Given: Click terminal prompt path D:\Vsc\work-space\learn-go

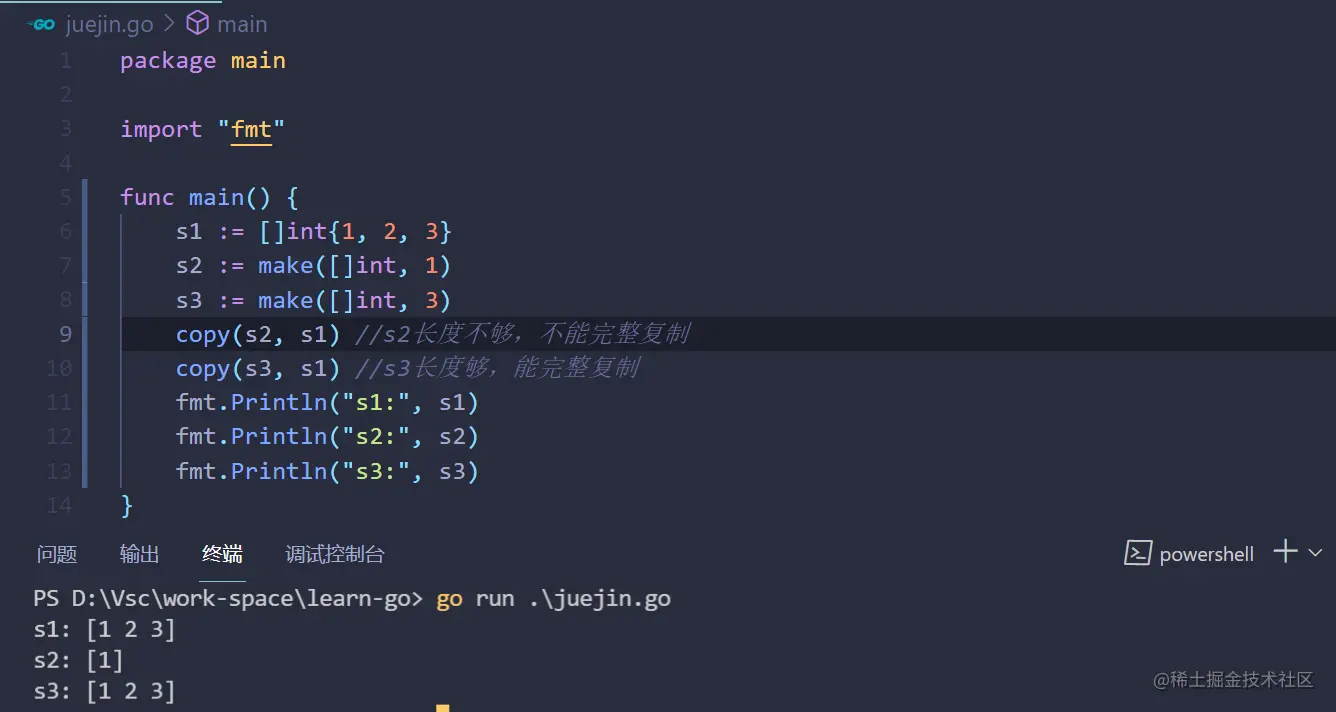Looking at the screenshot, I should [x=241, y=599].
